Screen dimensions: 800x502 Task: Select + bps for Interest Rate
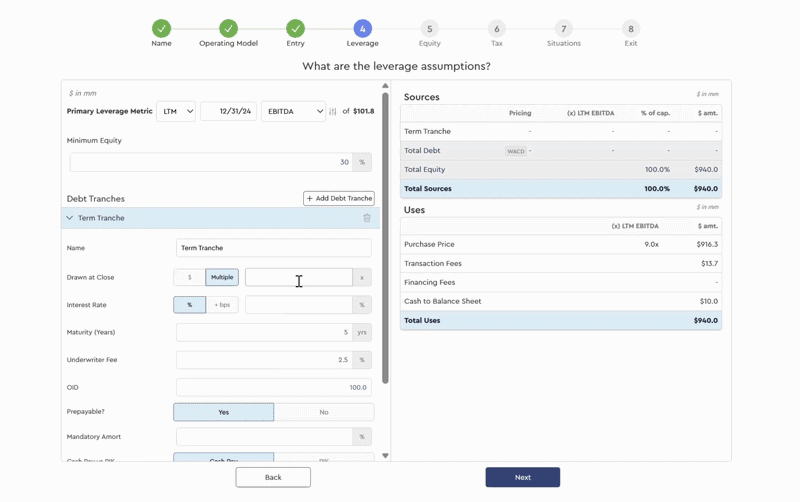coord(222,305)
